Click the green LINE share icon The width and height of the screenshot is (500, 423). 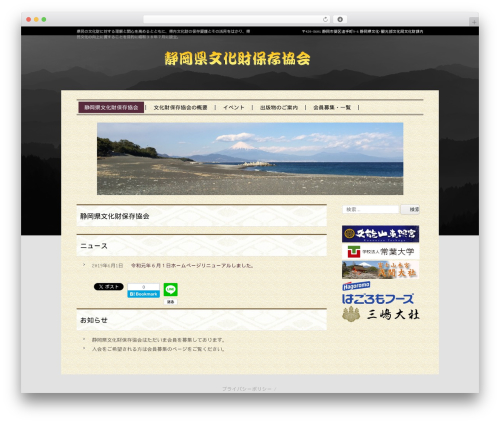[171, 289]
